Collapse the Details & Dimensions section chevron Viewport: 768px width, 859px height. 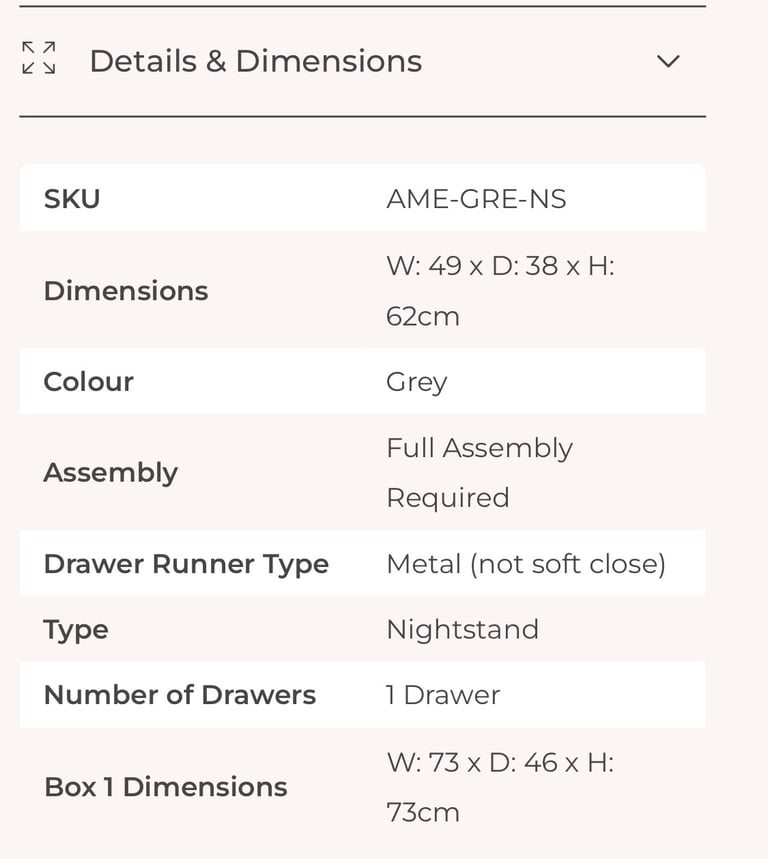668,61
